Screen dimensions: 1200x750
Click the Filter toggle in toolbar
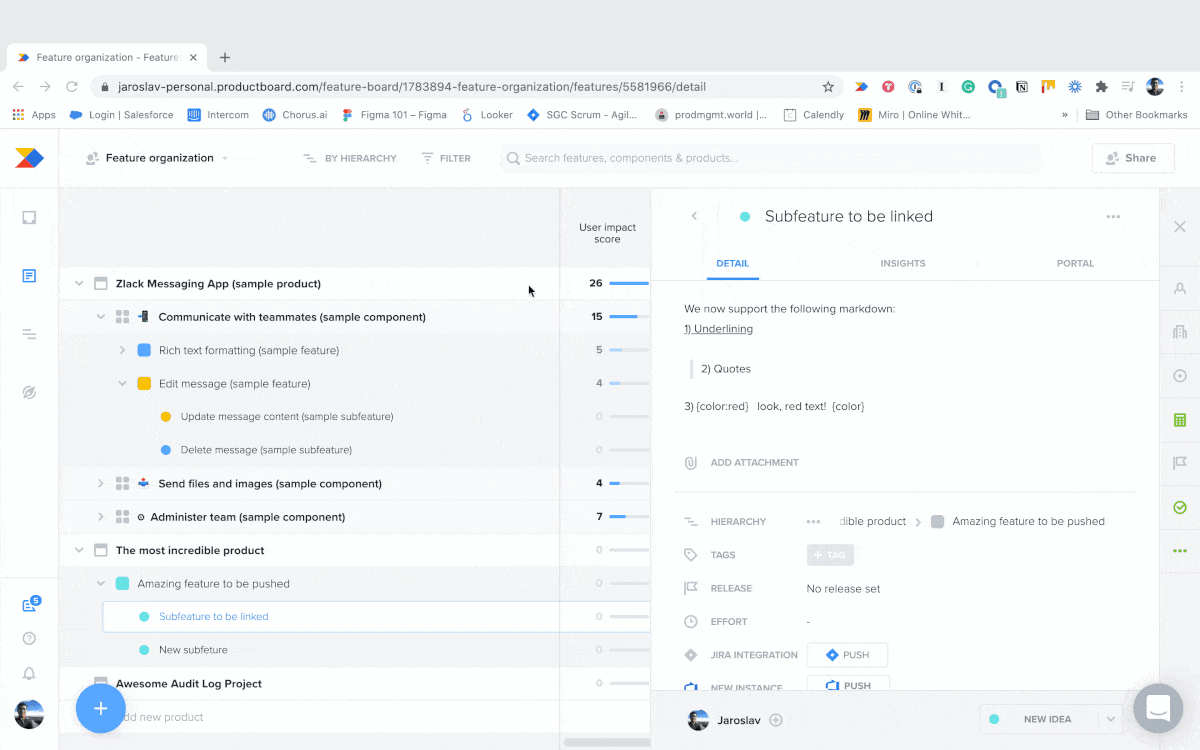[x=446, y=158]
